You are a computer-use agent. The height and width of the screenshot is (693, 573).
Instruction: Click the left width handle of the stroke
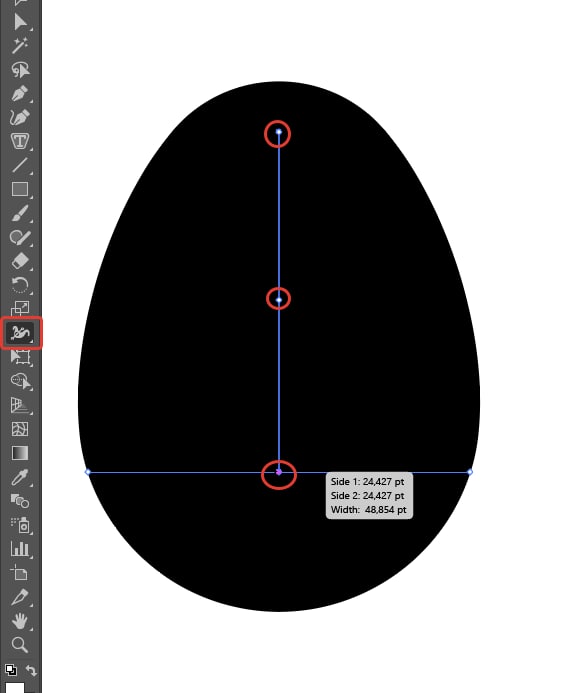tap(88, 472)
